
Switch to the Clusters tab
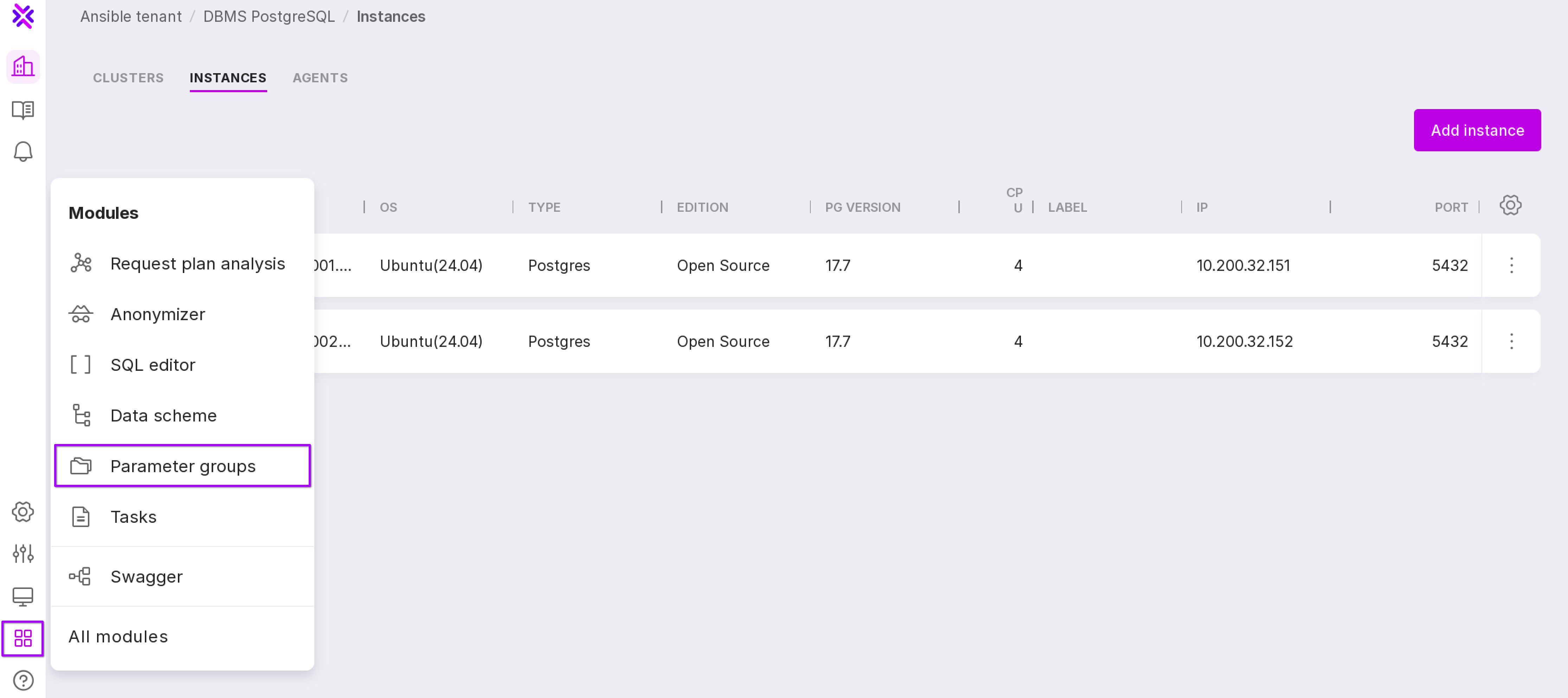pos(128,78)
